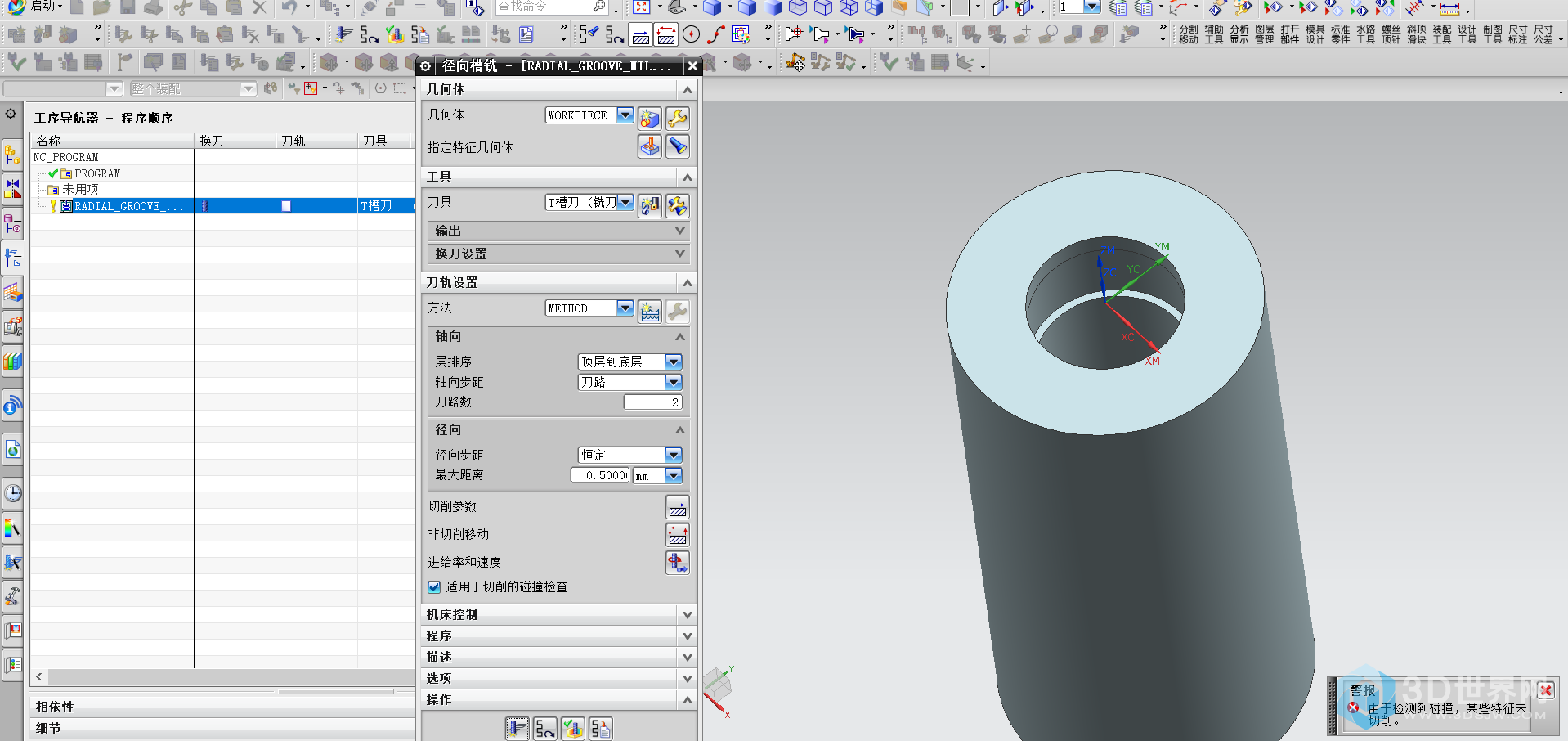Screen dimensions: 1568x741
Task: Open the 切削参数 cutting parameters dialog
Action: coord(678,507)
